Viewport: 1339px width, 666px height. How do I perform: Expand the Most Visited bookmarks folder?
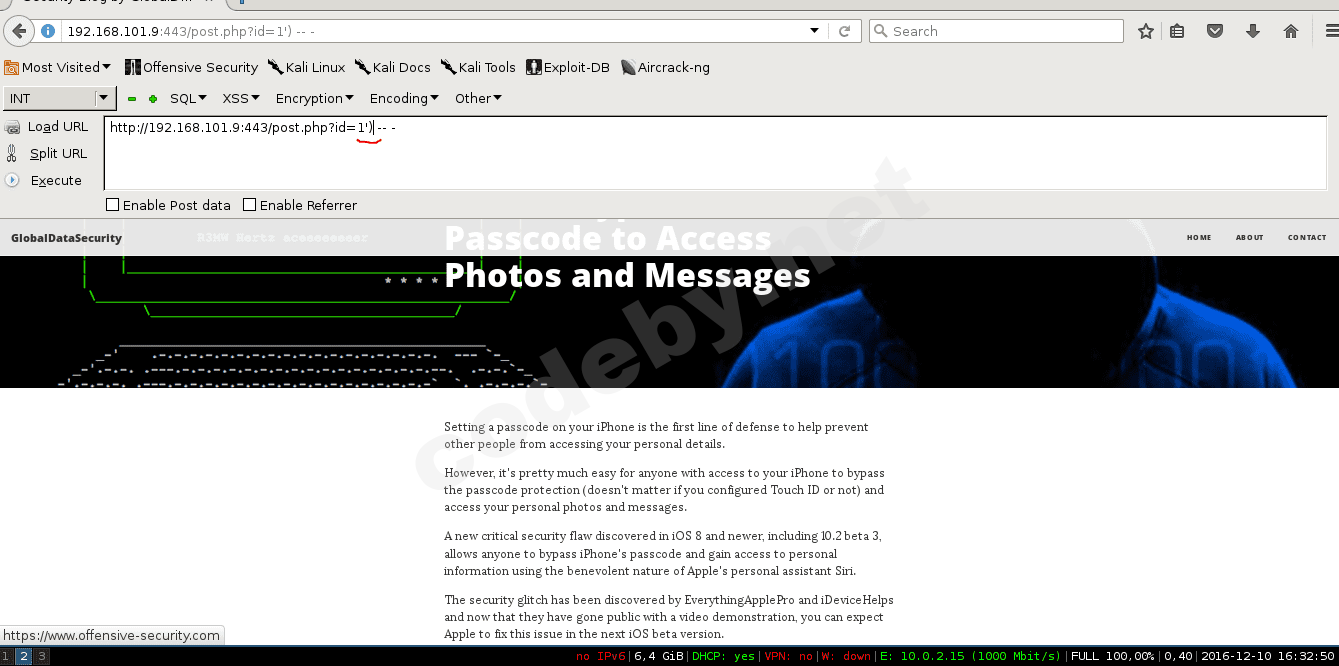[x=57, y=67]
